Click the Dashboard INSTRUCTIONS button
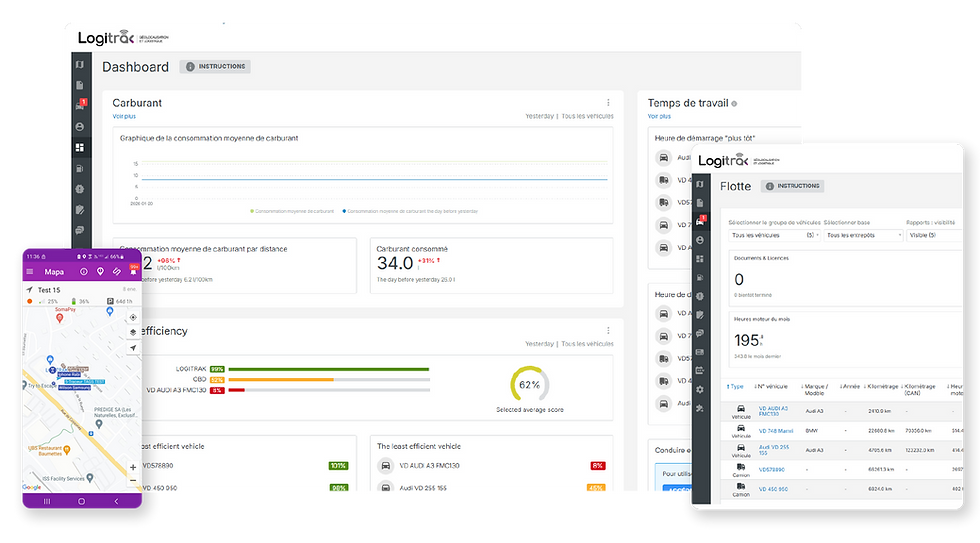Viewport: 980px width, 543px height. [215, 67]
